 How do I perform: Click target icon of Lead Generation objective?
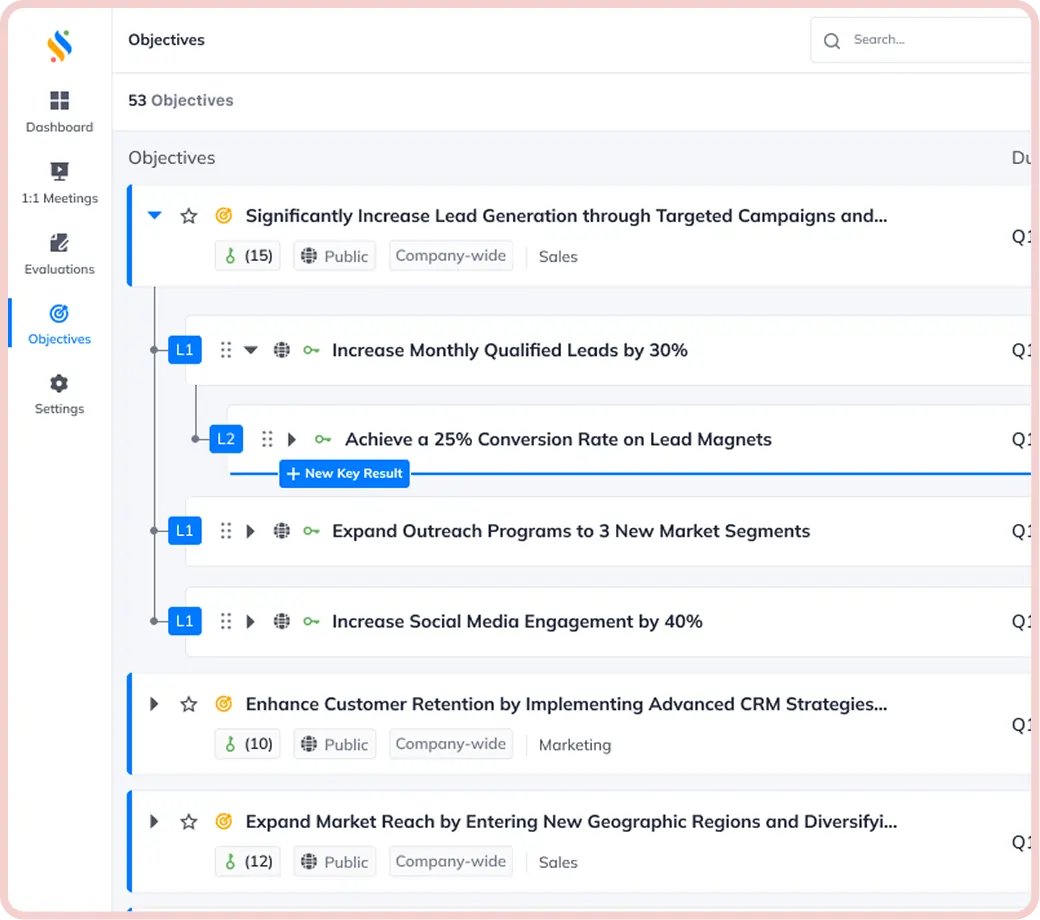point(224,216)
